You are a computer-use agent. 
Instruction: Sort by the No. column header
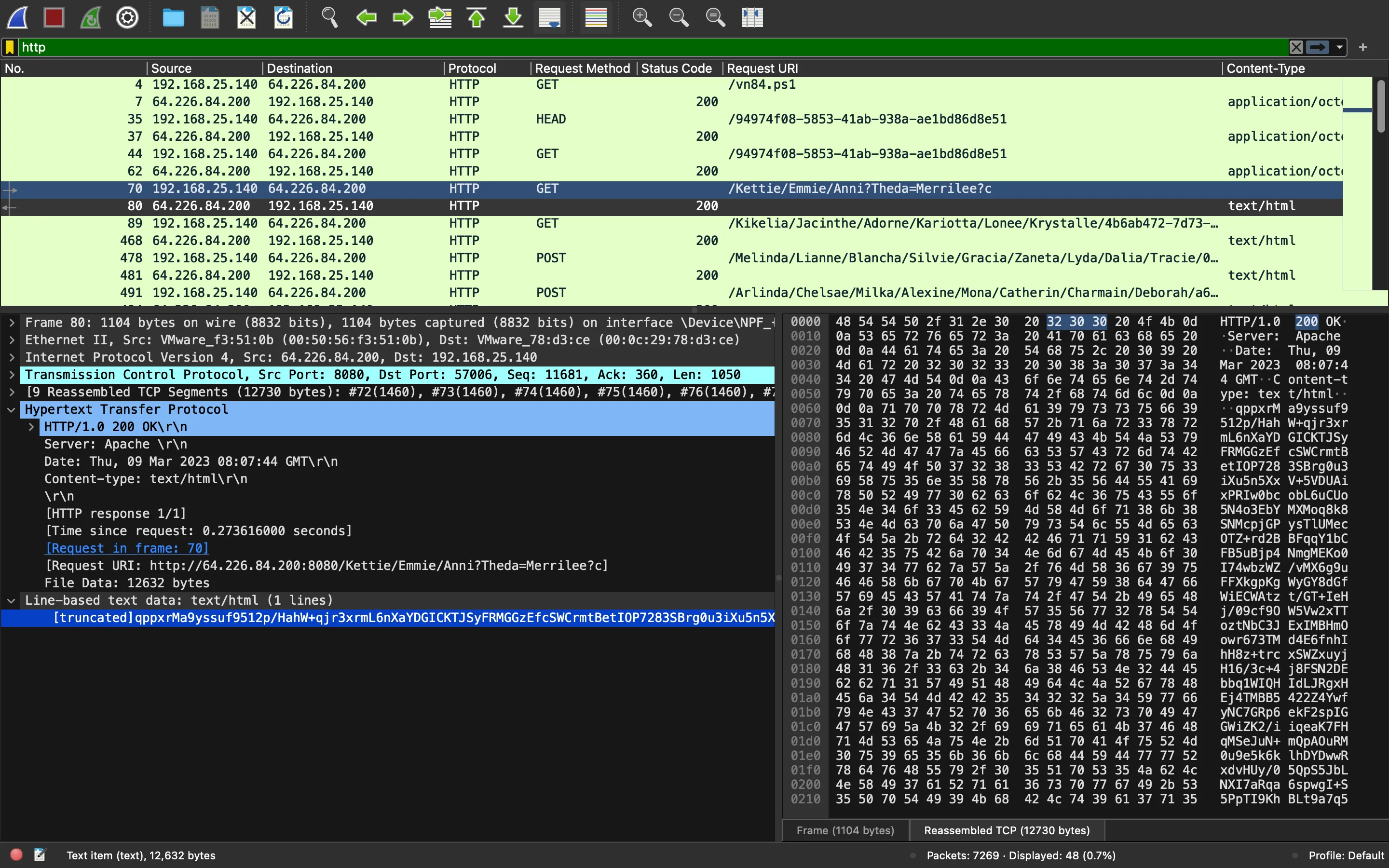coord(73,68)
